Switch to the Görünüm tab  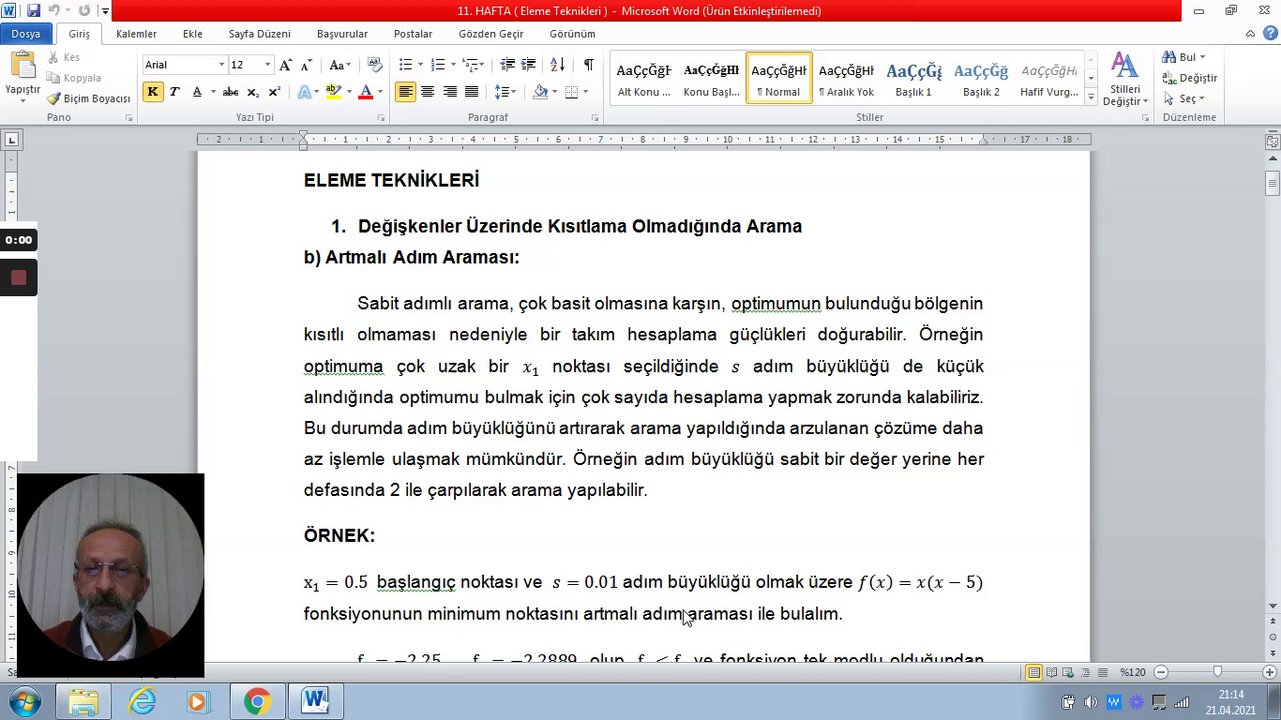tap(572, 34)
